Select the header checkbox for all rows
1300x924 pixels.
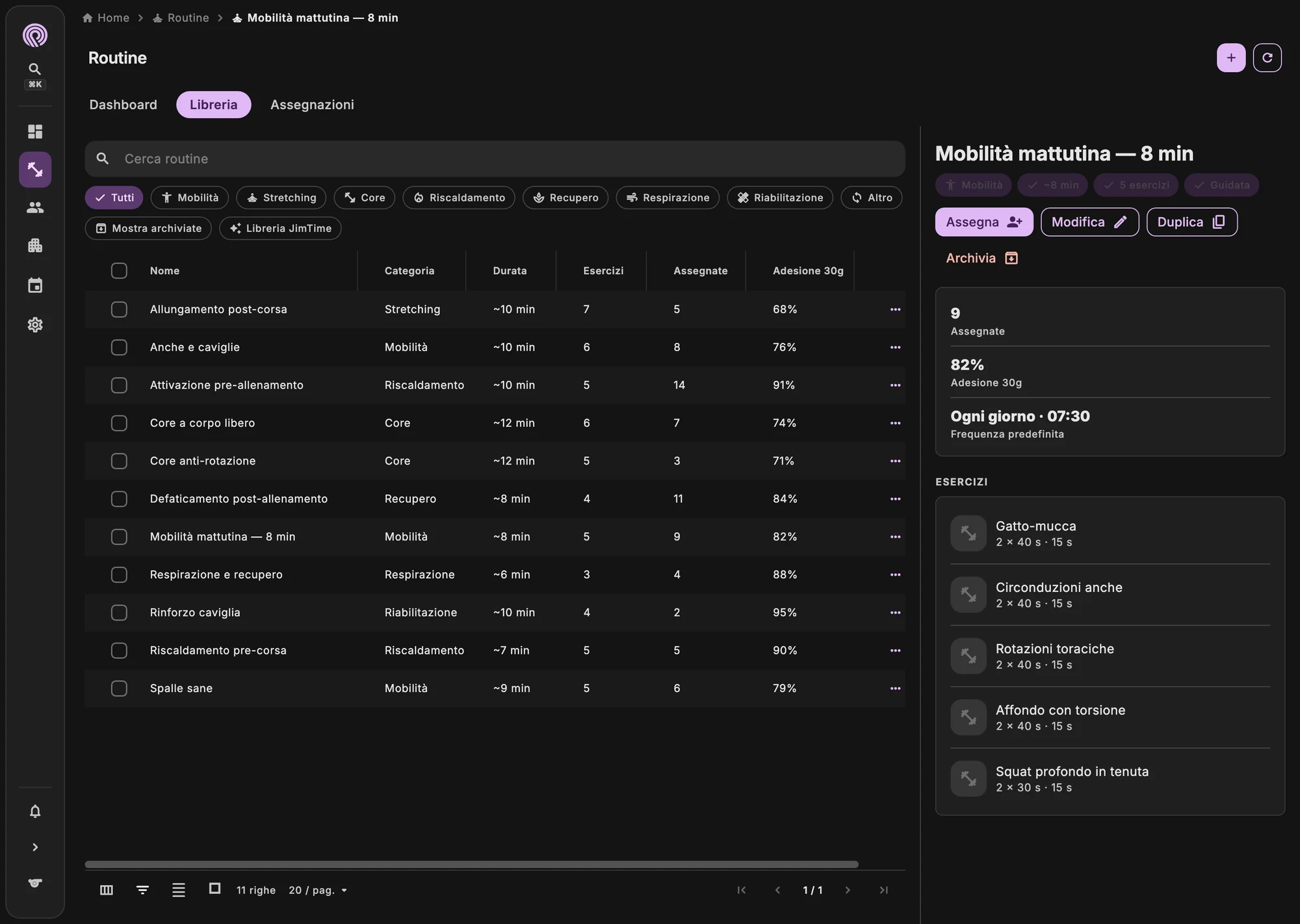(x=119, y=270)
